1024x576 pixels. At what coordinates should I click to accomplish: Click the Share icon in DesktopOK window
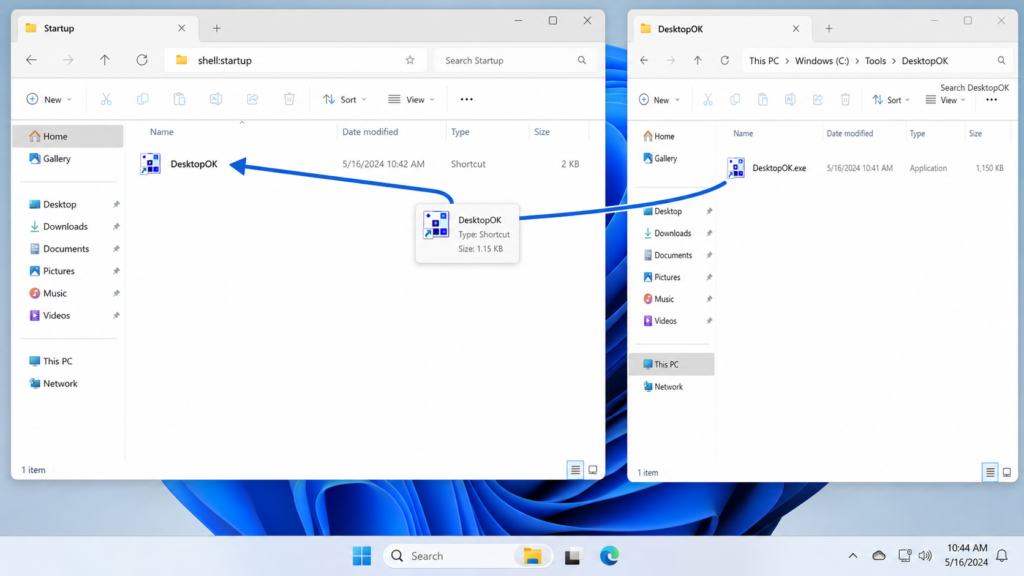[x=818, y=100]
